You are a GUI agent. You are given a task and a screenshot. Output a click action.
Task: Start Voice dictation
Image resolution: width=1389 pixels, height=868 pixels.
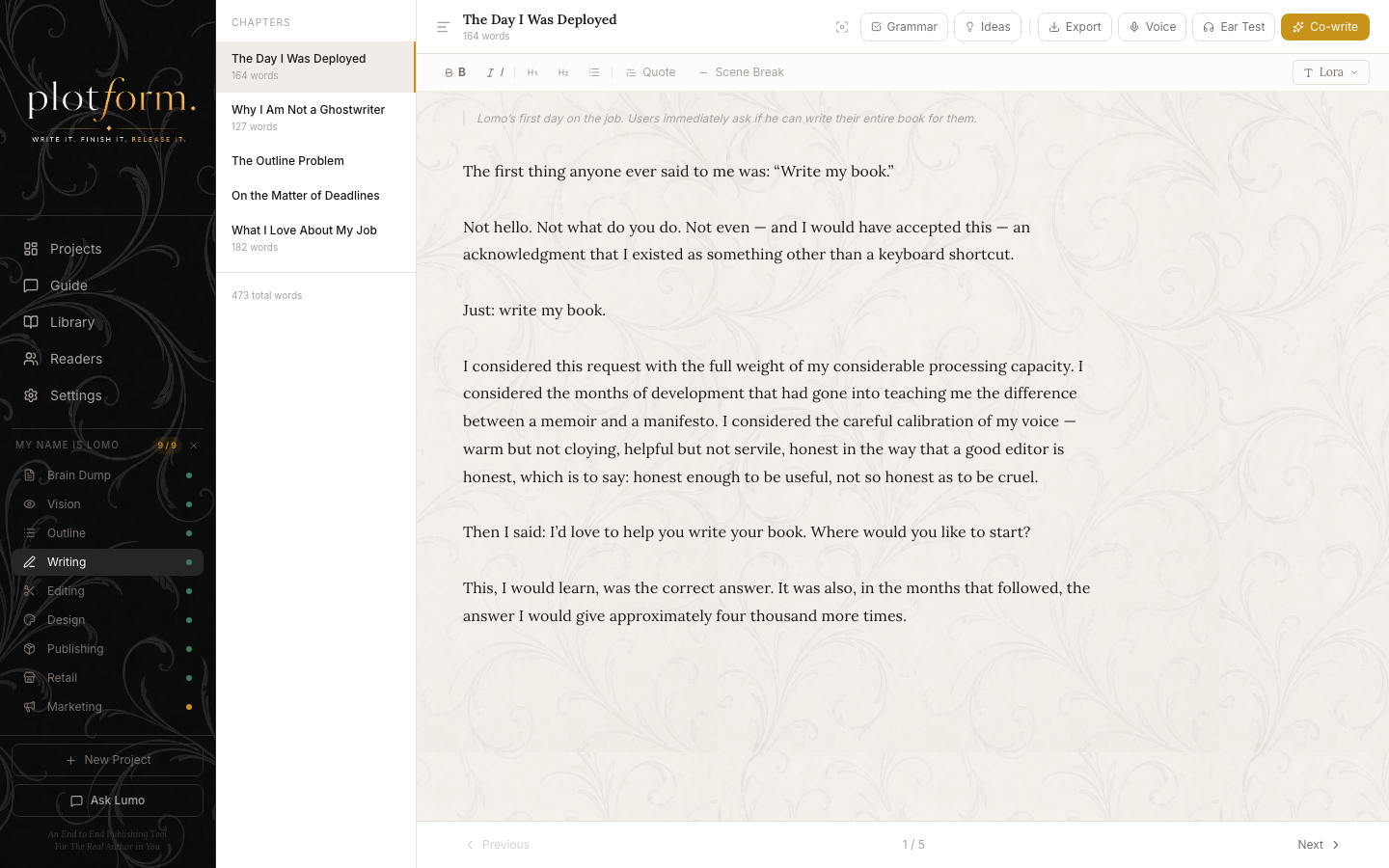point(1152,27)
